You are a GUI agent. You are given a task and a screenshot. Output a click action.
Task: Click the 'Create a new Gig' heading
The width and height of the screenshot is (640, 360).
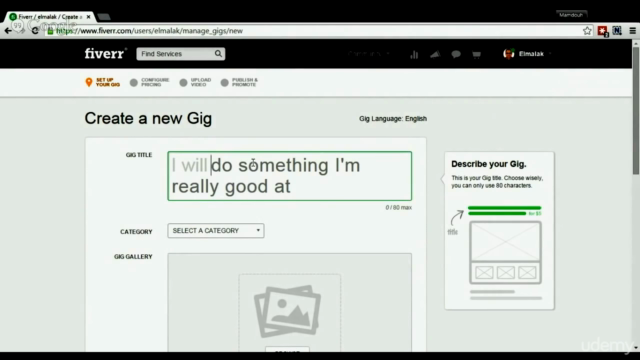pos(148,119)
